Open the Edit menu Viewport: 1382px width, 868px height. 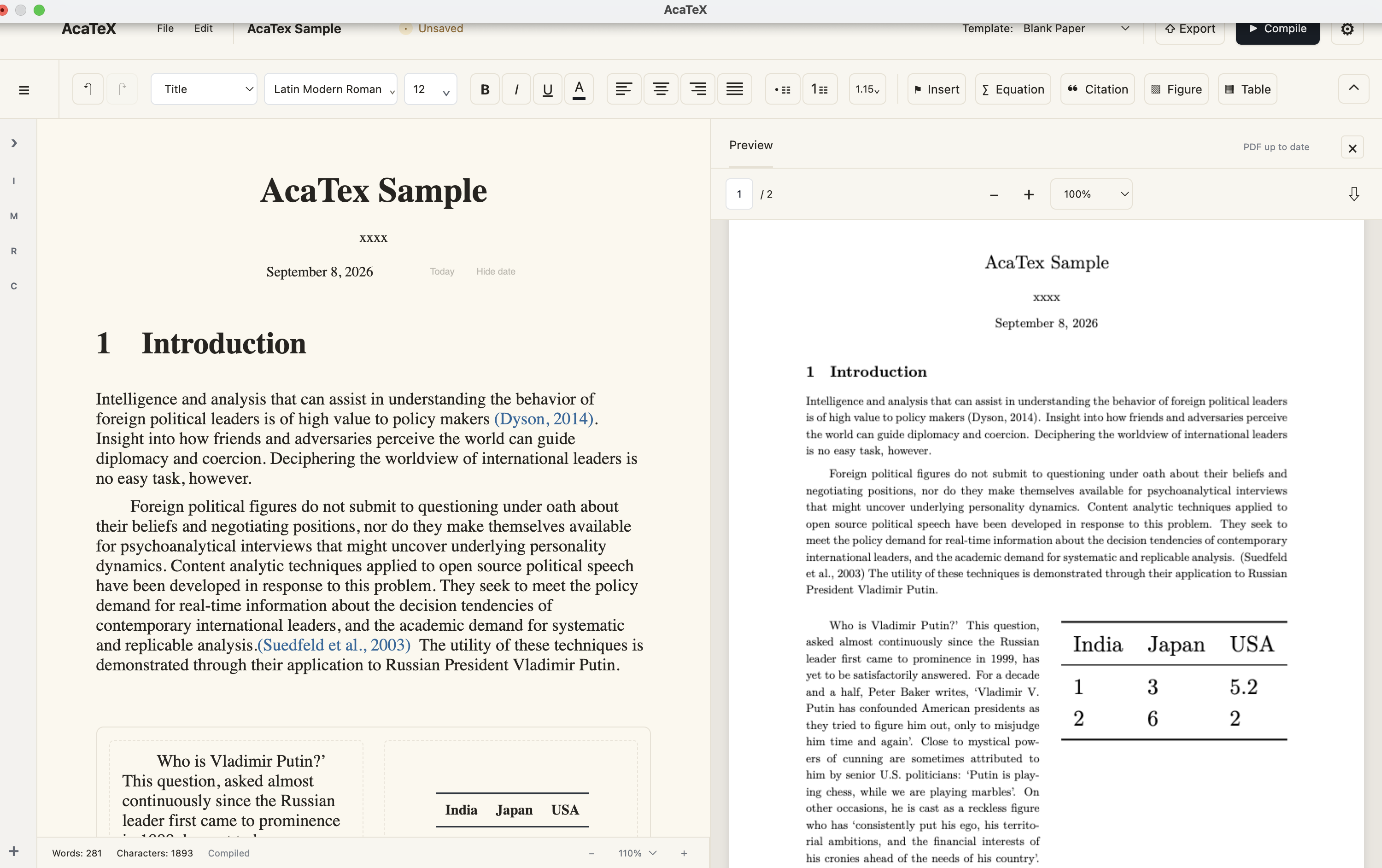[203, 28]
